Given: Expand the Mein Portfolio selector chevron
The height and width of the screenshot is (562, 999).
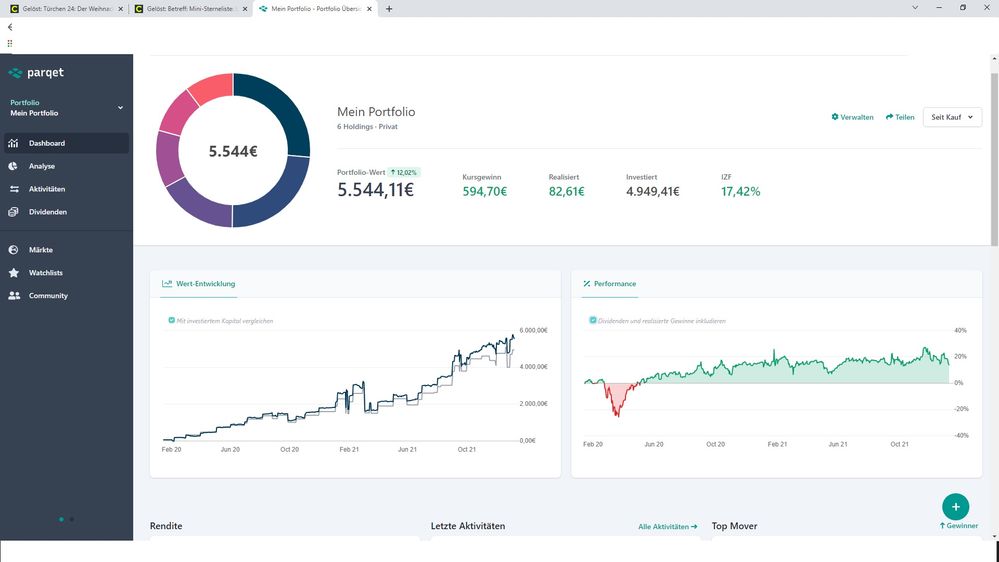Looking at the screenshot, I should click(120, 108).
